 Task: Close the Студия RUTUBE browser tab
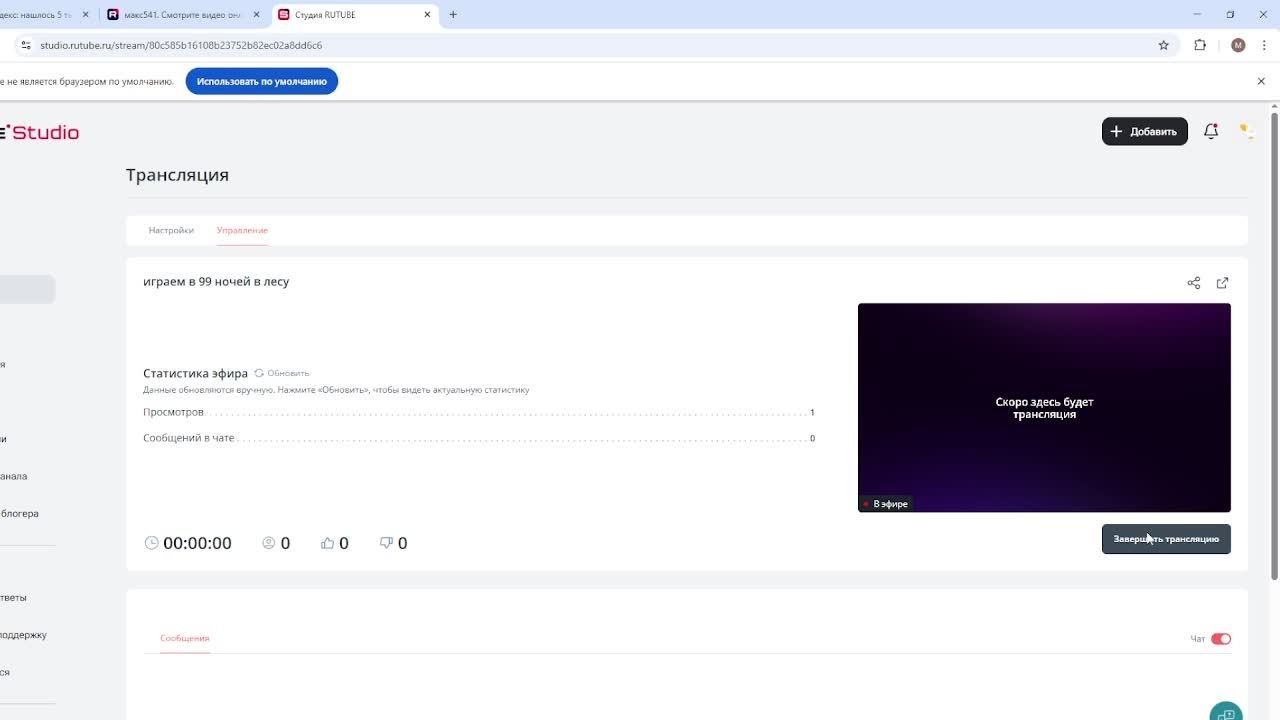pos(428,15)
